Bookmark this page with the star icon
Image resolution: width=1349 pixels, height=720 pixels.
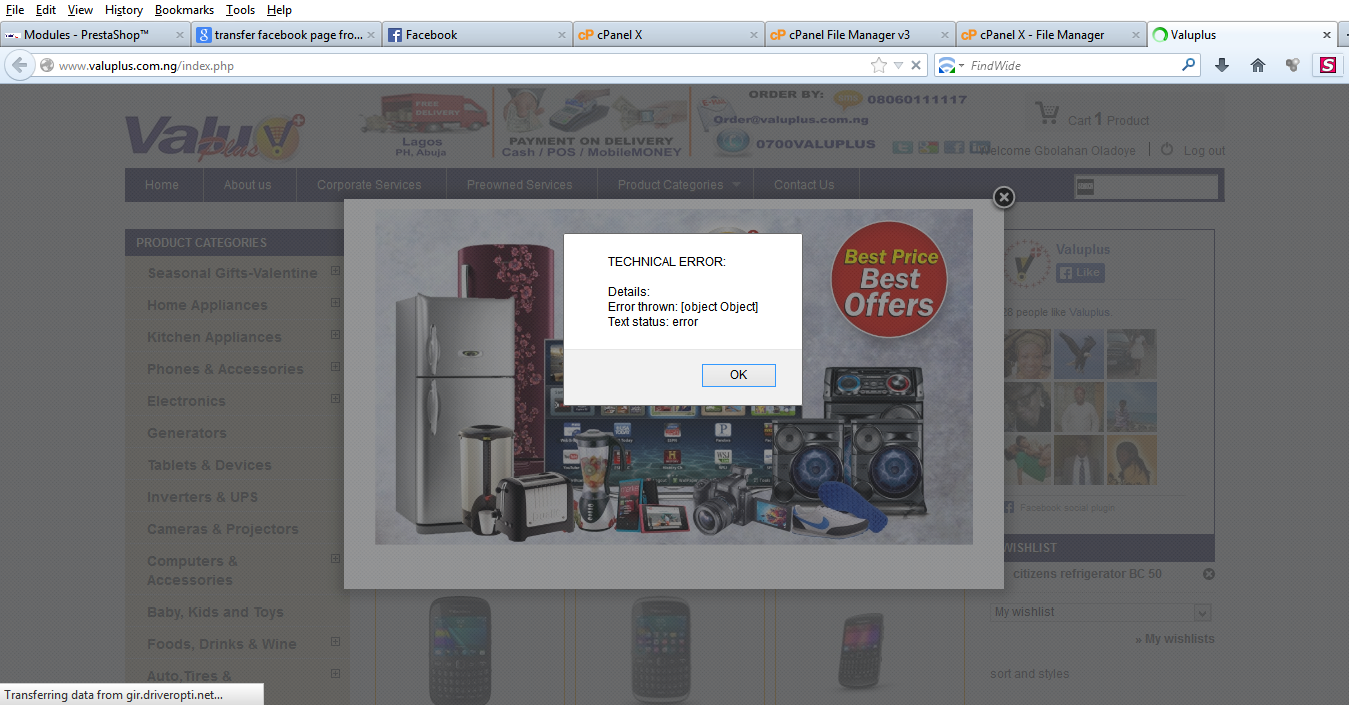click(879, 65)
